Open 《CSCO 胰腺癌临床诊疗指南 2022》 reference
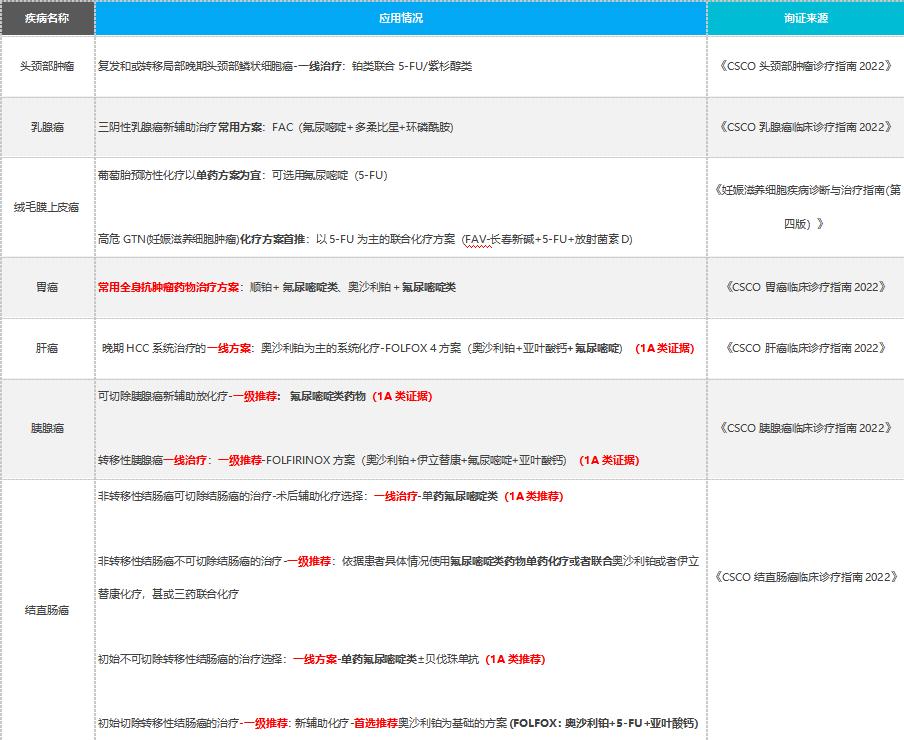Viewport: 904px width, 740px height. (806, 429)
